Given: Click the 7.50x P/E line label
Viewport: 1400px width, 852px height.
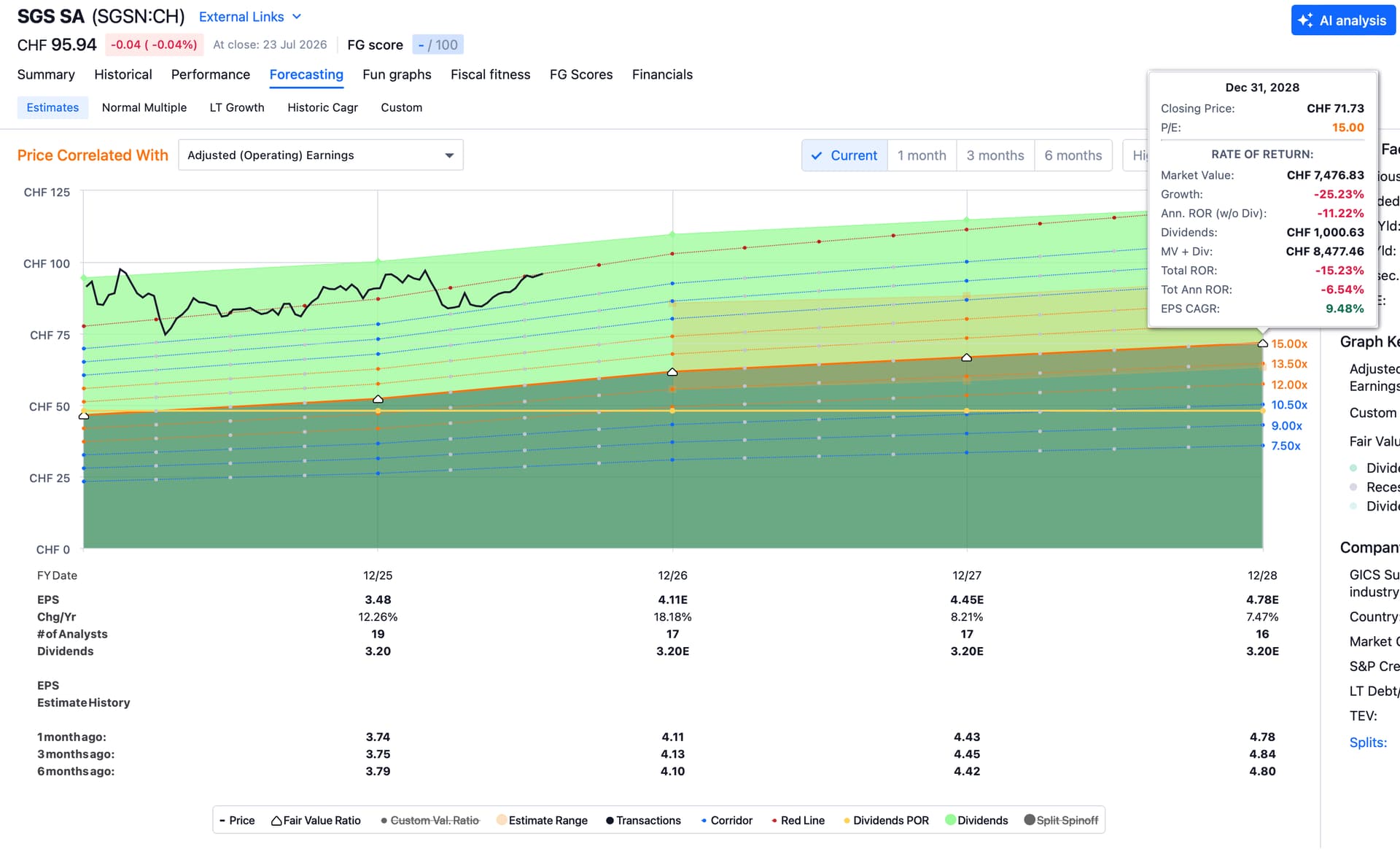Looking at the screenshot, I should coord(1286,446).
